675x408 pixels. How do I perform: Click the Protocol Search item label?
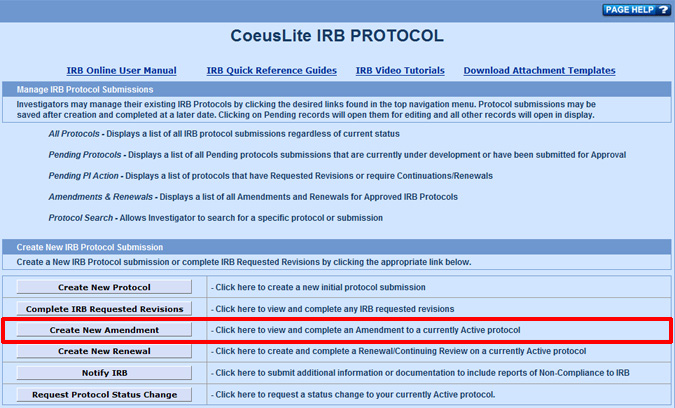[82, 218]
